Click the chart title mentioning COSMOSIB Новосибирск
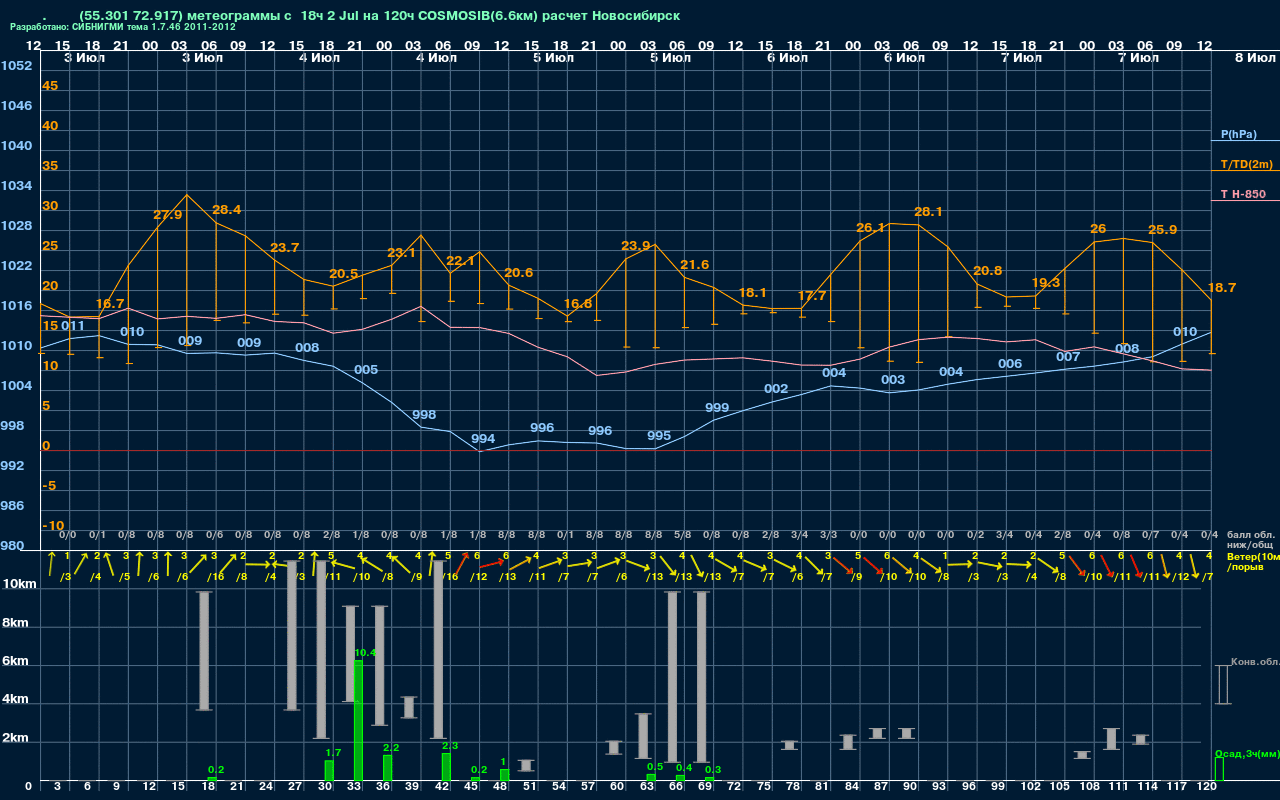 (x=379, y=16)
